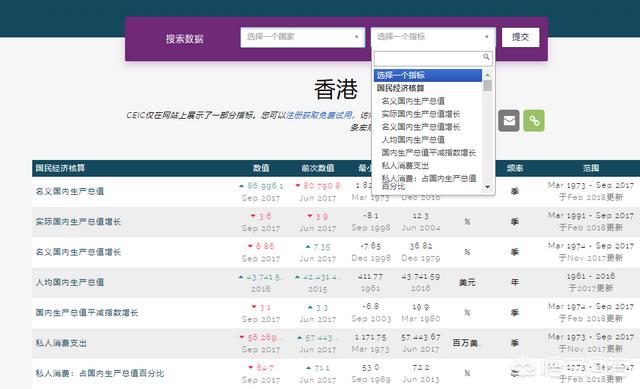The width and height of the screenshot is (640, 389).
Task: Open the 选择一个国家 country dropdown
Action: 302,37
